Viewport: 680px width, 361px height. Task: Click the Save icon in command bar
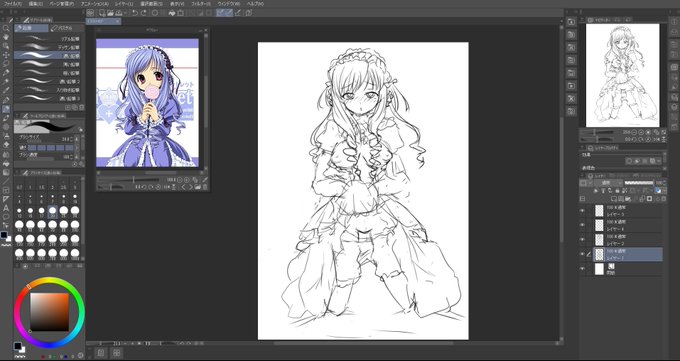point(118,13)
